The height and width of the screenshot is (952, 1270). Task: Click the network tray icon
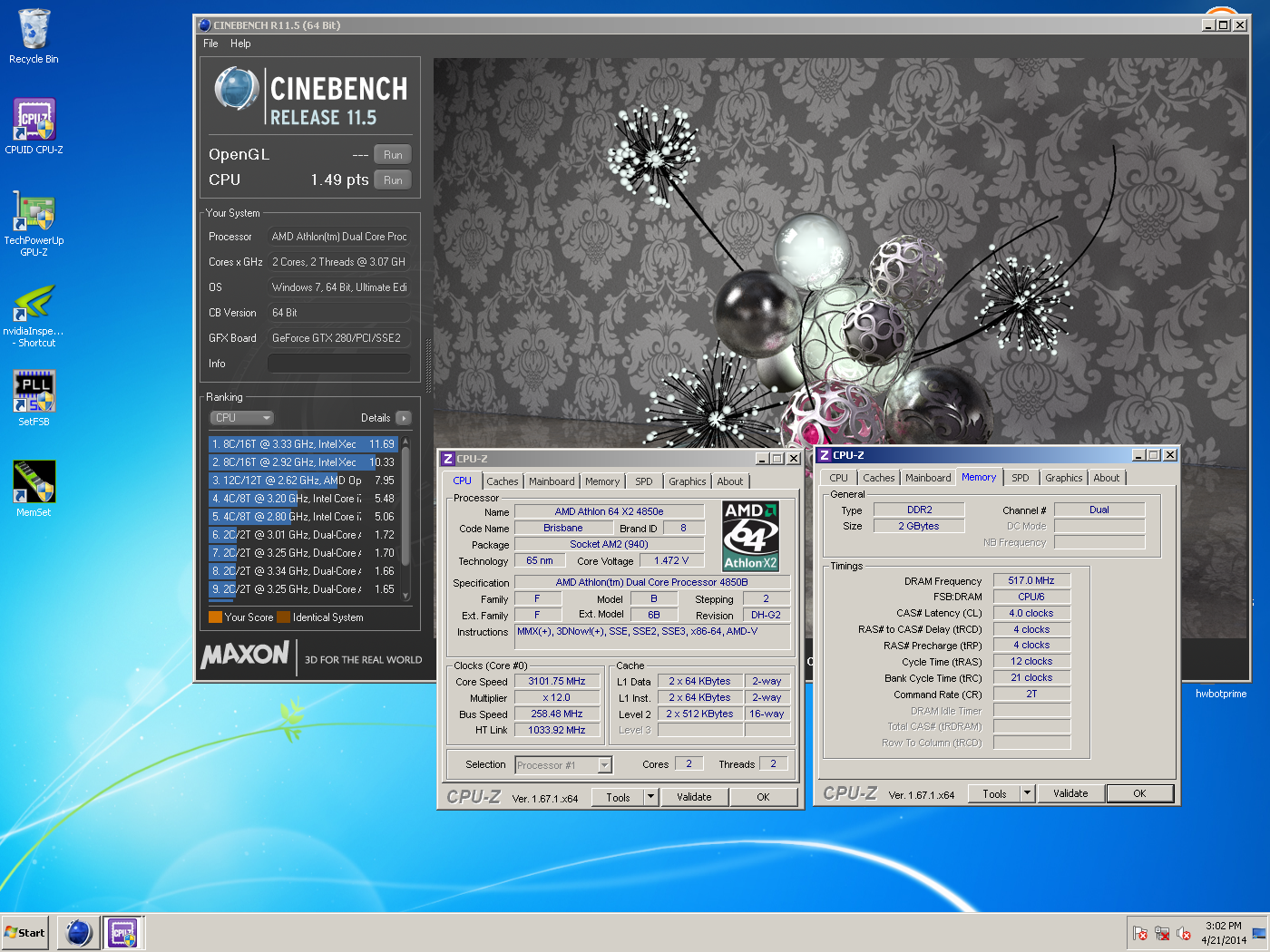(x=1162, y=933)
